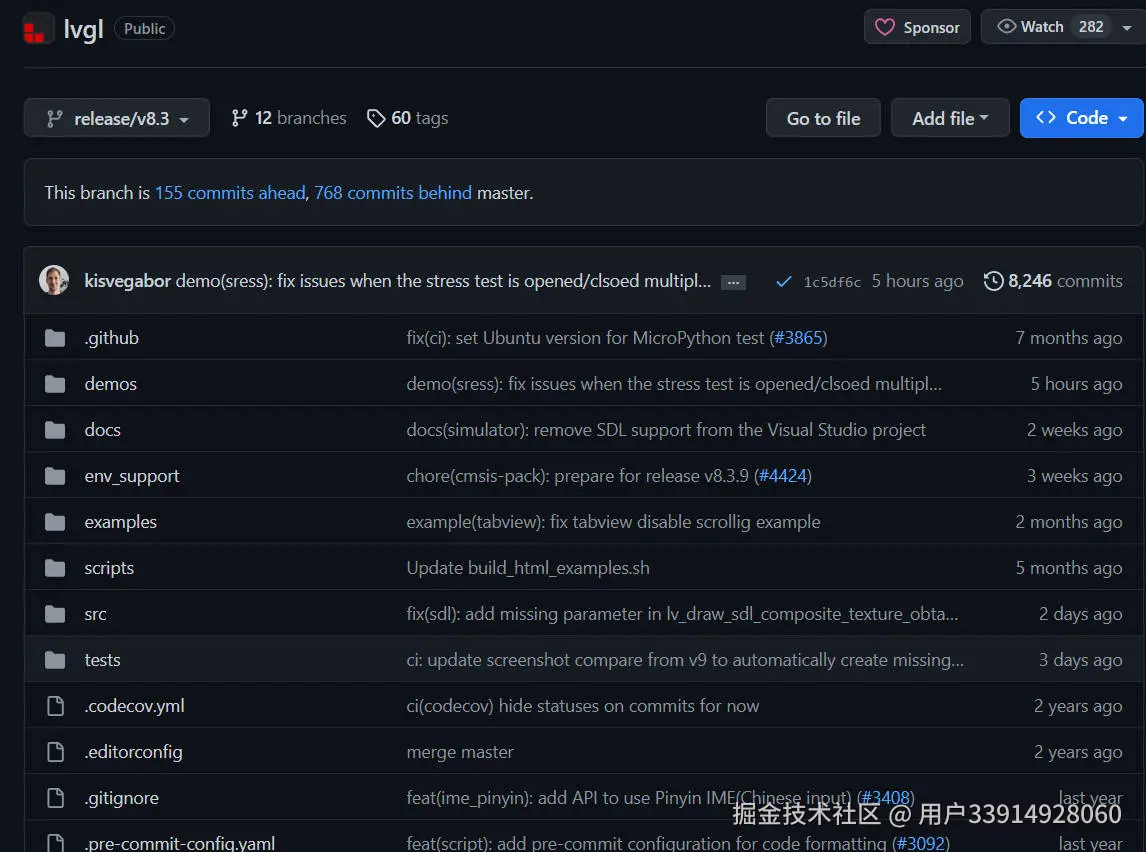The height and width of the screenshot is (852, 1146).
Task: Open the Update build_html_examples.sh commit
Action: pyautogui.click(x=528, y=568)
